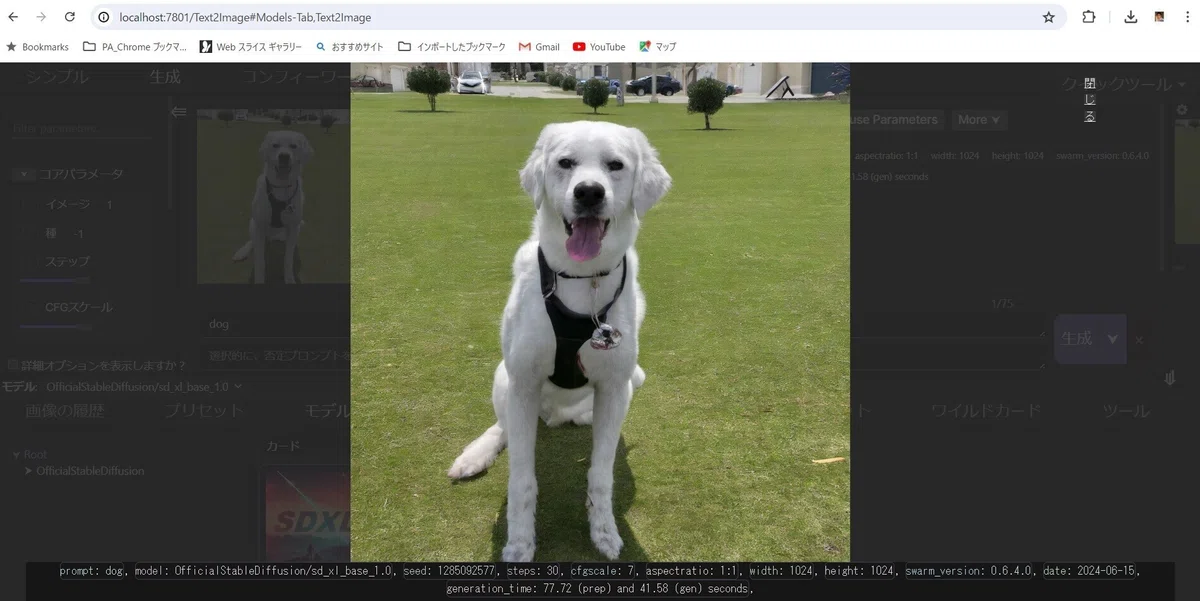Toggle 詳細オプションを表示しますか checkbox

tap(13, 365)
